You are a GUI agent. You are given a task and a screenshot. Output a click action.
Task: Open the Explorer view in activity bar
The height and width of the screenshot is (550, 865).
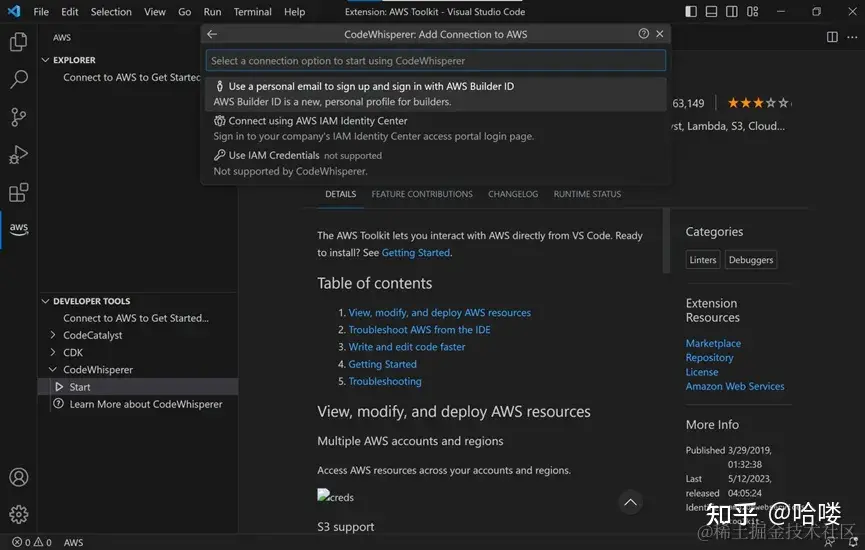pyautogui.click(x=18, y=42)
